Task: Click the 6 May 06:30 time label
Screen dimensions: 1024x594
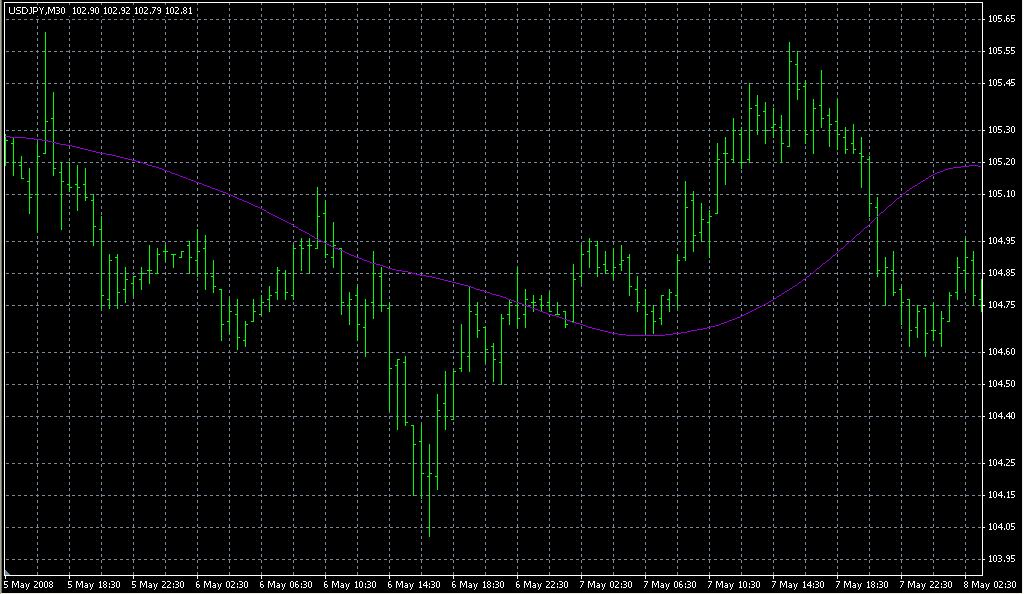Action: point(285,585)
